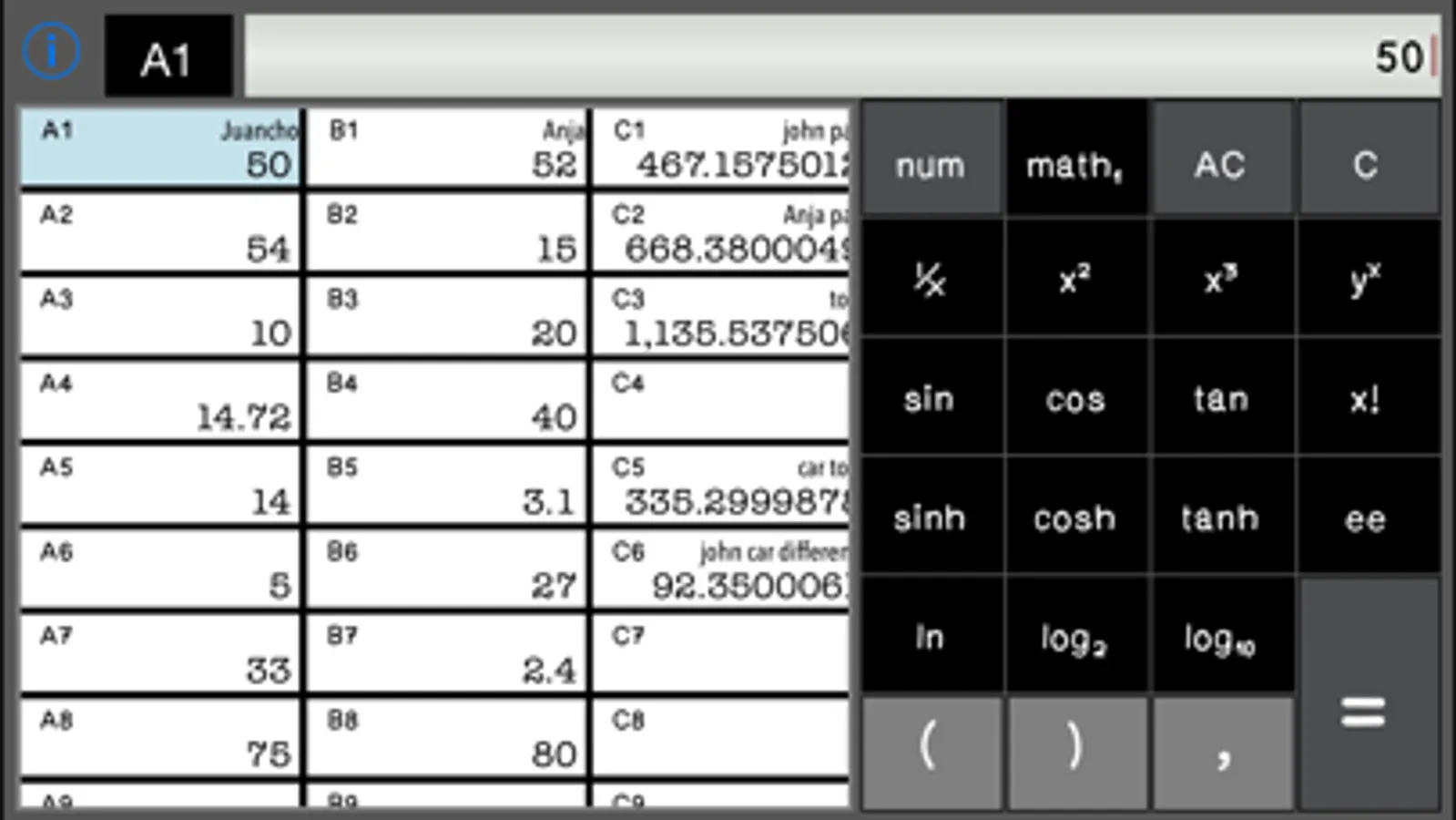Select the x squared key
Screen dimensions: 1456x820
pyautogui.click(x=1075, y=278)
